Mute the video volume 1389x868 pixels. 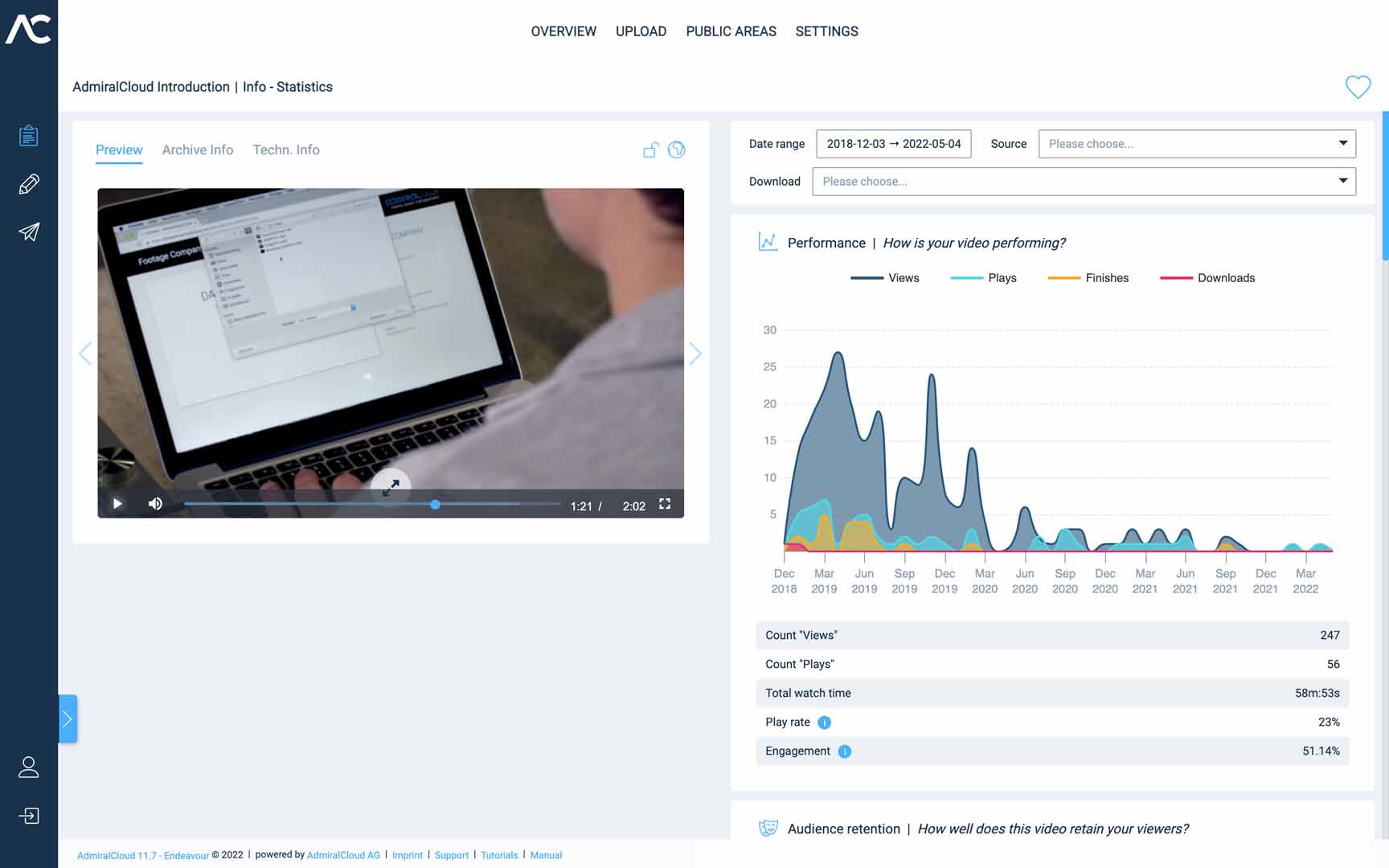[155, 504]
